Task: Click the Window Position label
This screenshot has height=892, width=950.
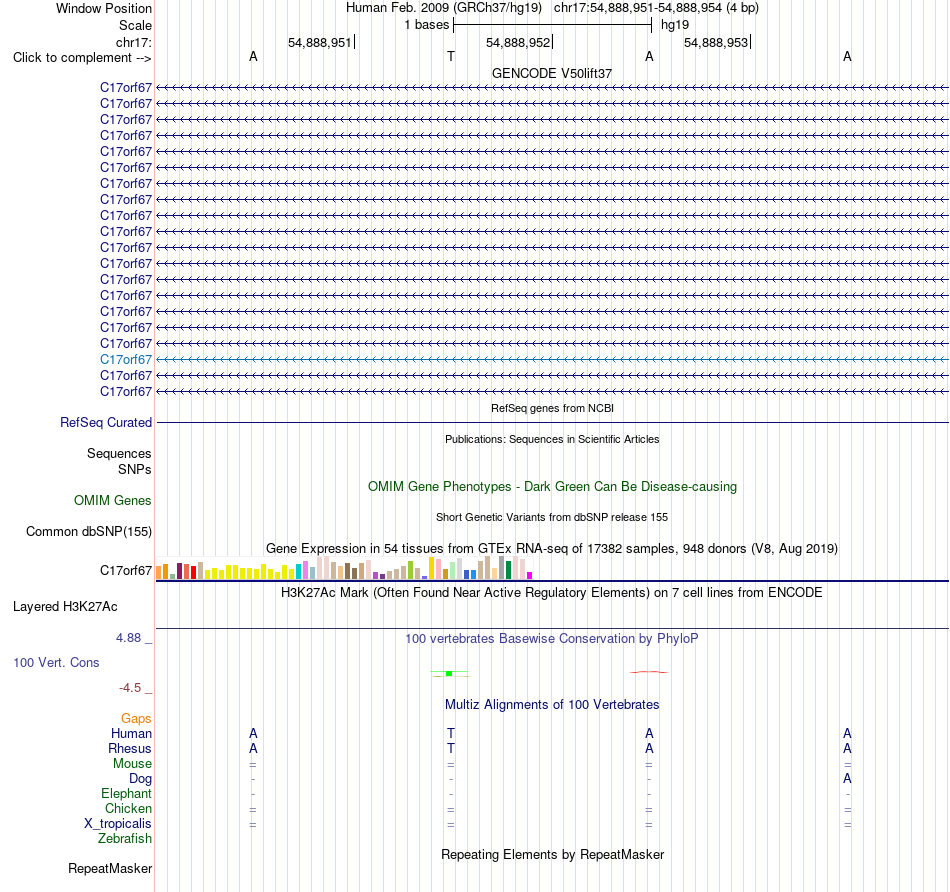Action: click(x=104, y=8)
